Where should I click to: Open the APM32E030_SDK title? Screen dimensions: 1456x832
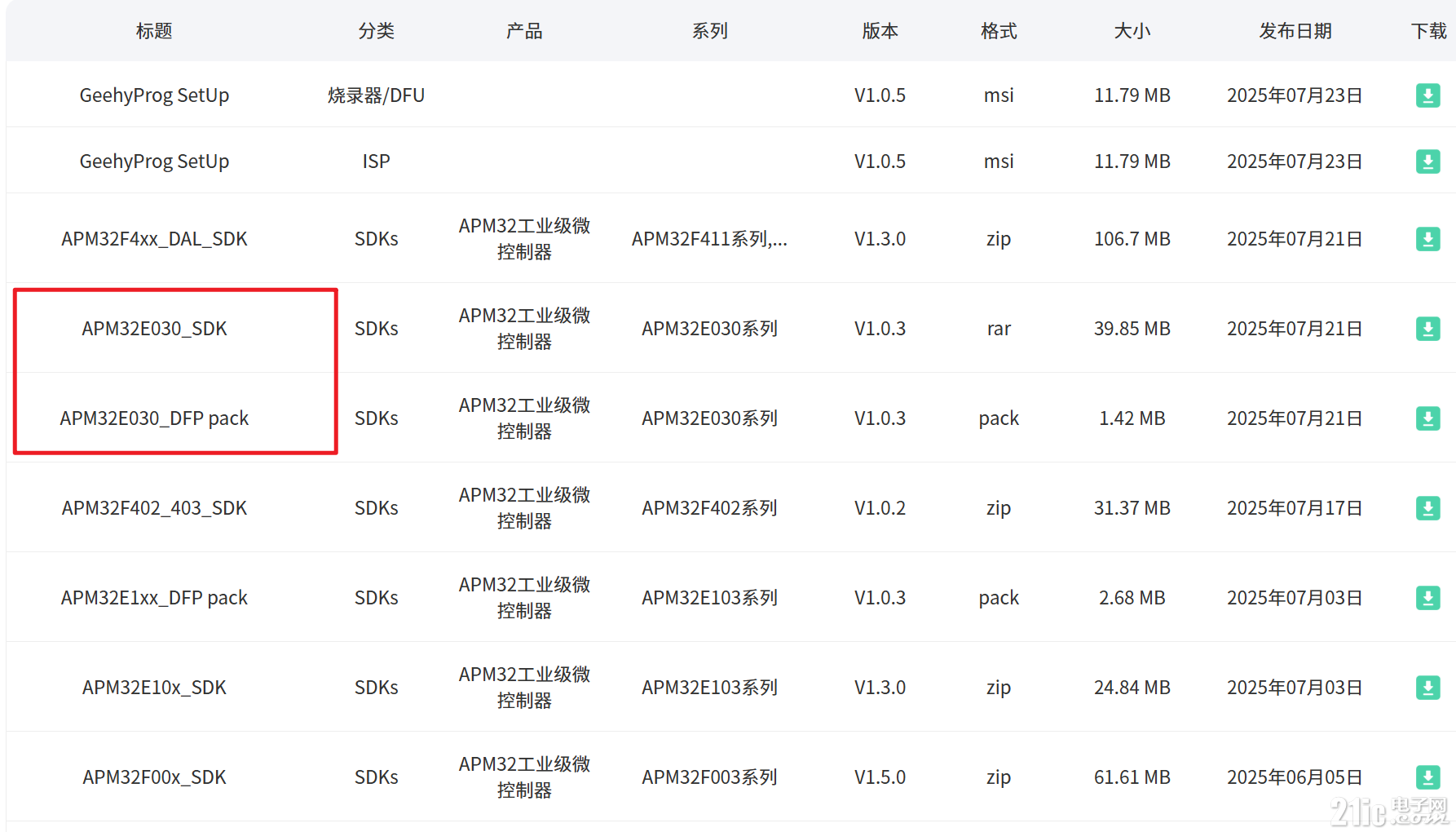[x=154, y=329]
